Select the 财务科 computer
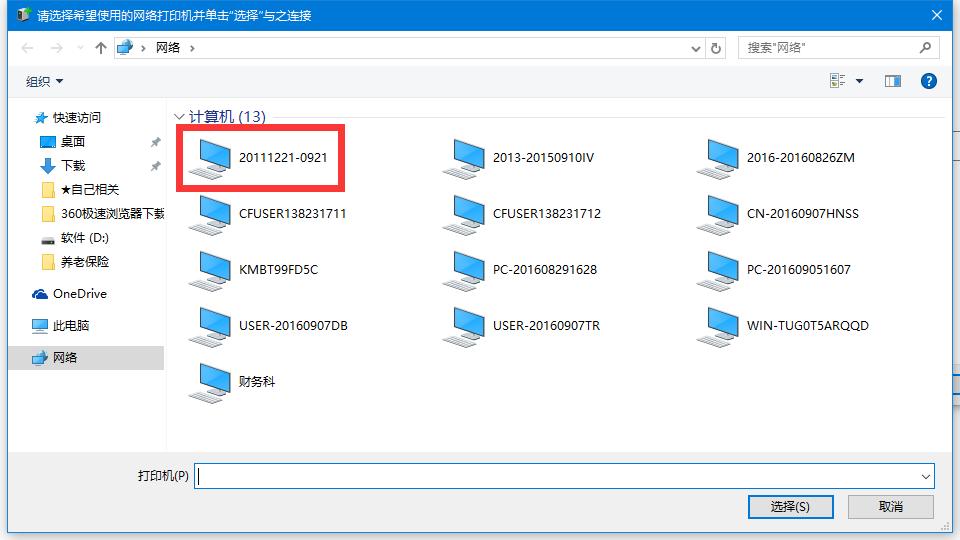Screen dimensions: 960x540 pos(232,381)
